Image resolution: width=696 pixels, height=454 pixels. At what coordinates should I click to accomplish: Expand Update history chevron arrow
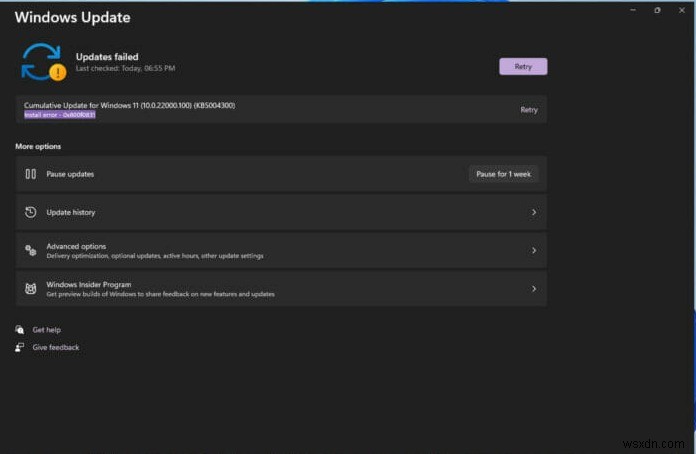[534, 213]
